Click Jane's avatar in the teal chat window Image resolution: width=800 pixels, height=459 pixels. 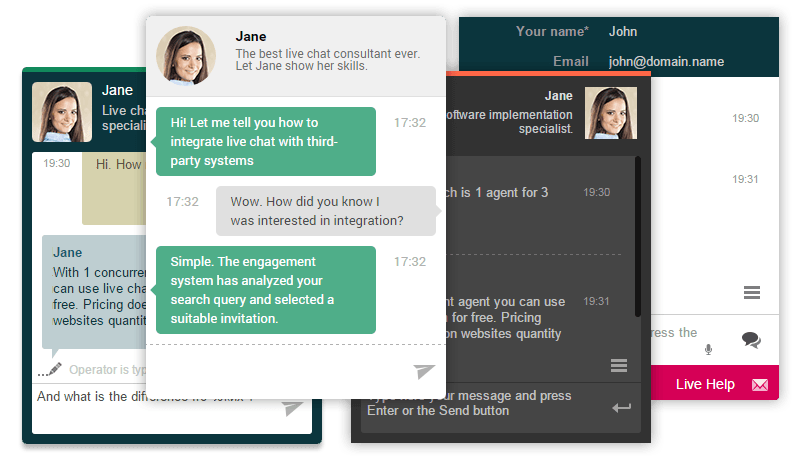[x=62, y=112]
